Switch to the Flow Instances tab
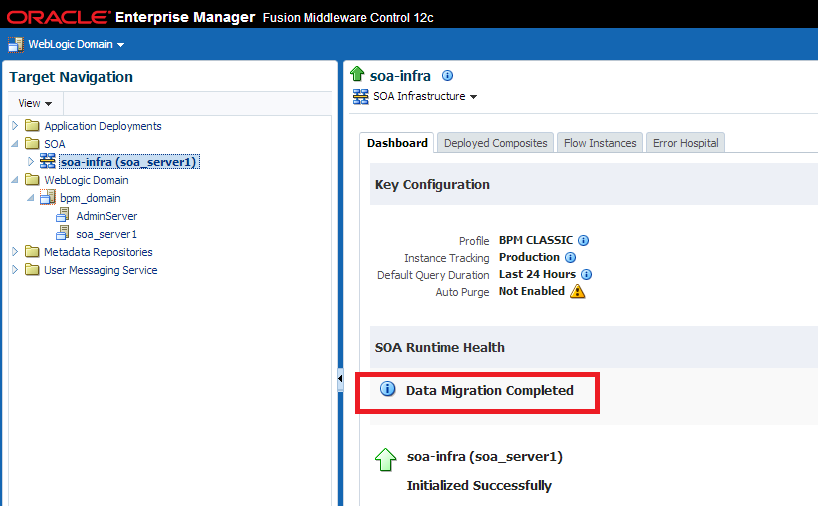 click(600, 143)
